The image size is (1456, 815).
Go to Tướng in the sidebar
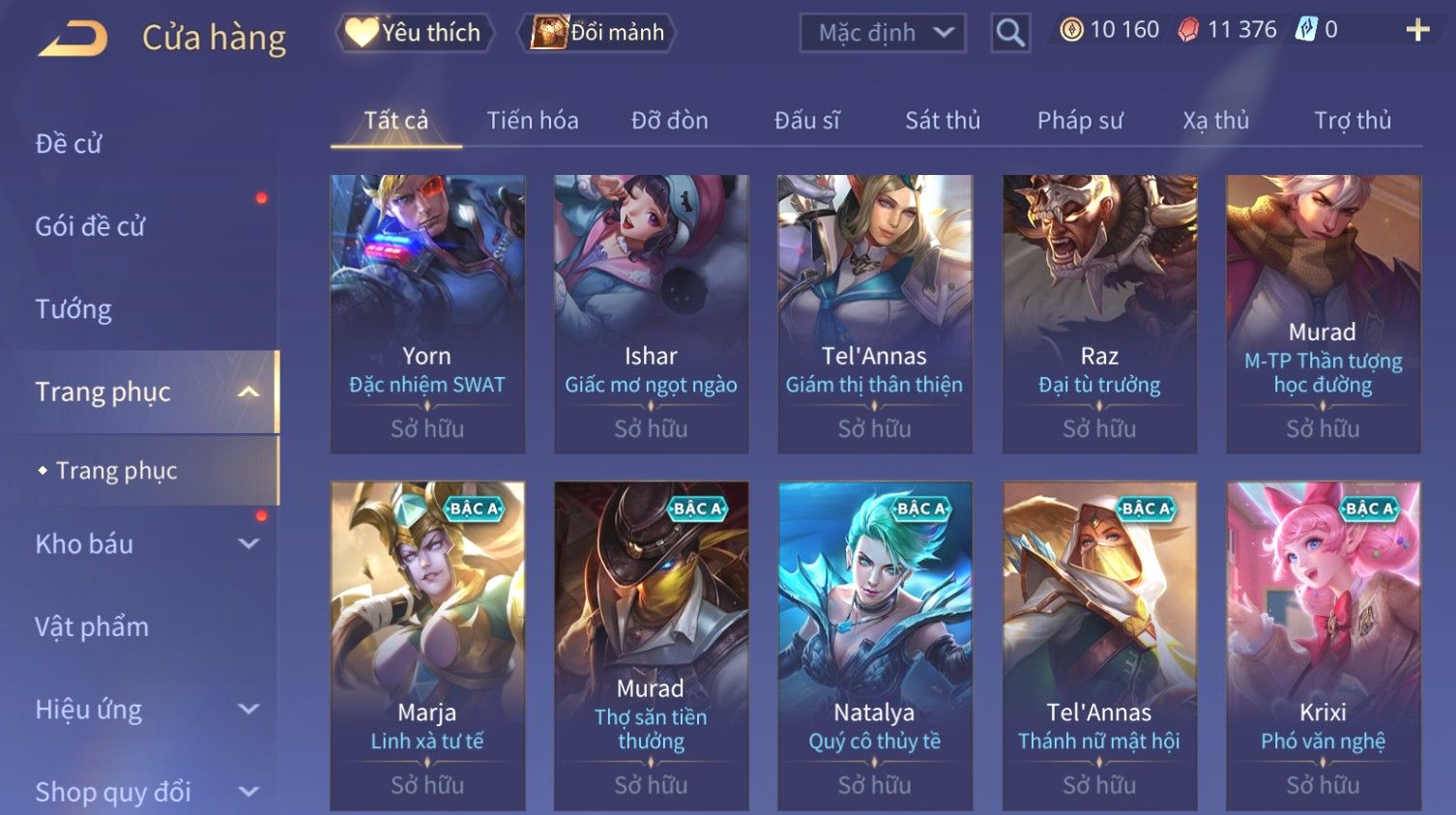[x=73, y=309]
